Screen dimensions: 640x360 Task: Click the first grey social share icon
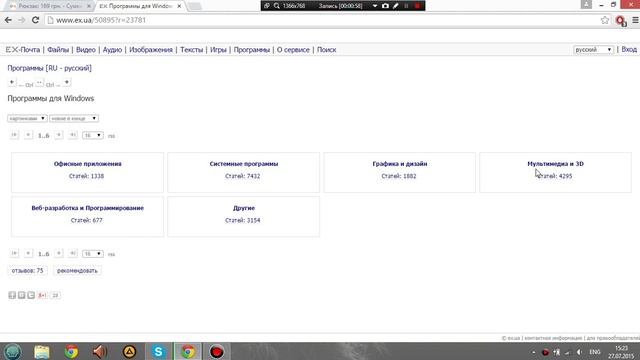tap(12, 295)
